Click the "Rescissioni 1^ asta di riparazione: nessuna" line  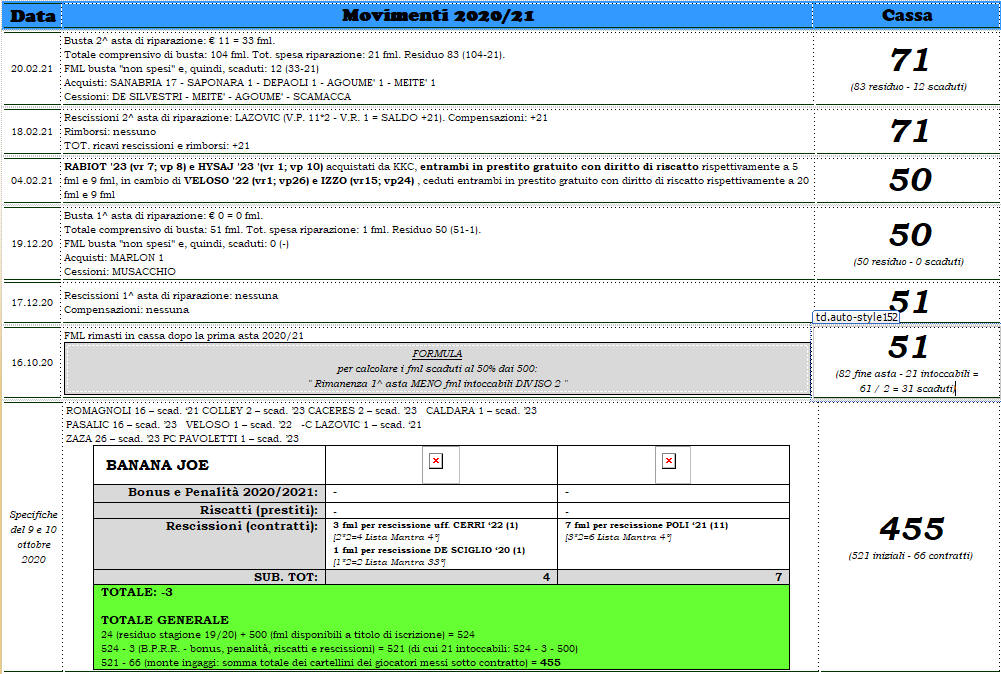pos(171,296)
